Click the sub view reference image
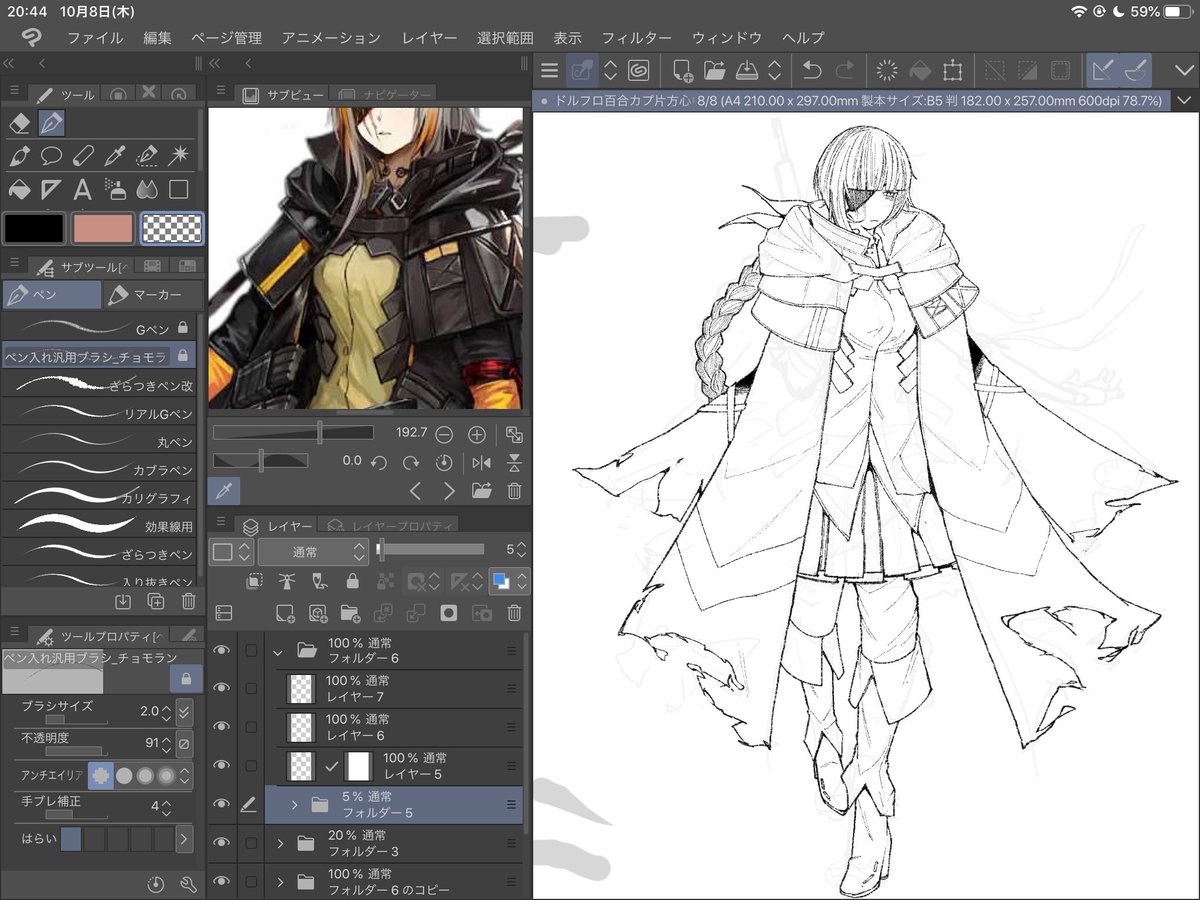Viewport: 1200px width, 900px height. (366, 258)
